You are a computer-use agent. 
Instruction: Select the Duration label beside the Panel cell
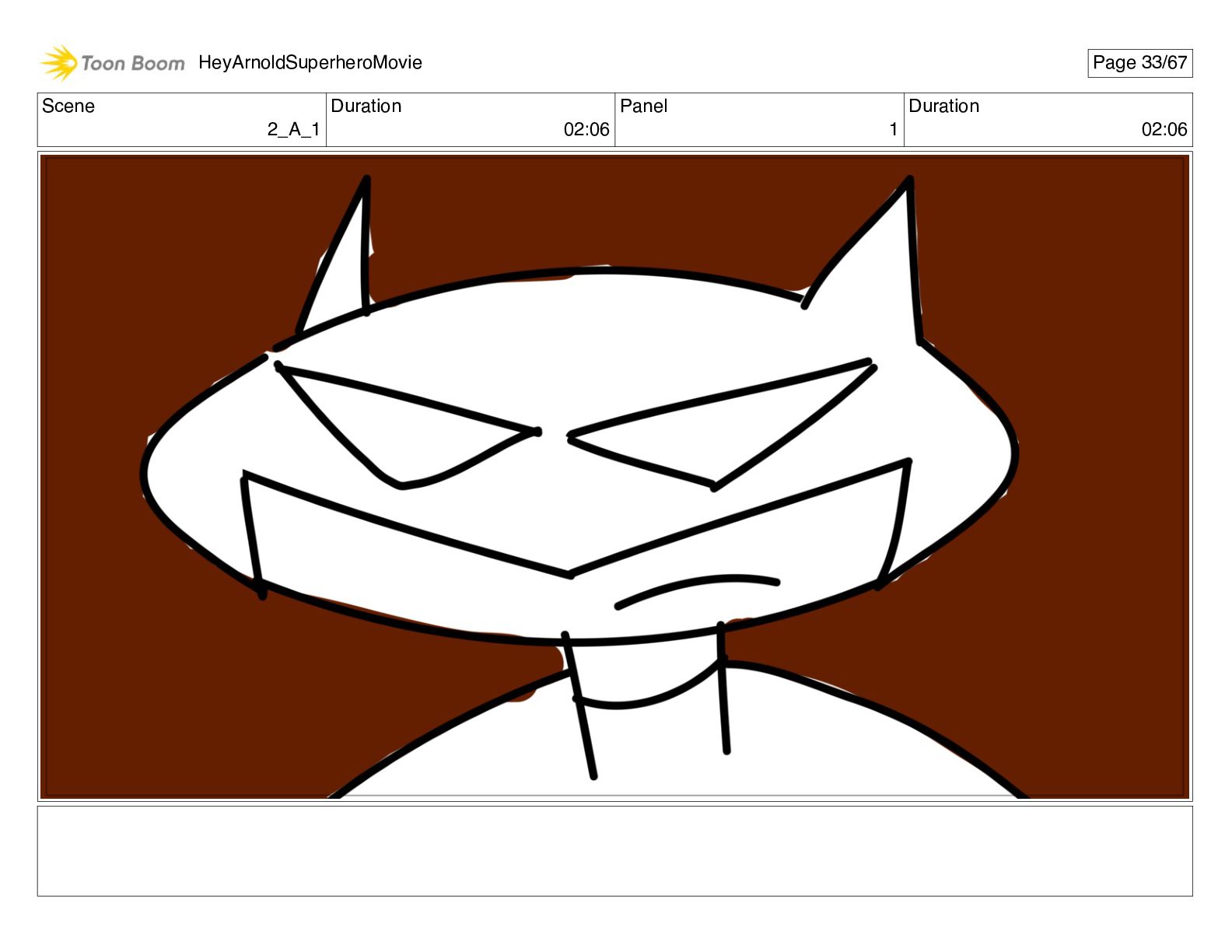tap(944, 106)
